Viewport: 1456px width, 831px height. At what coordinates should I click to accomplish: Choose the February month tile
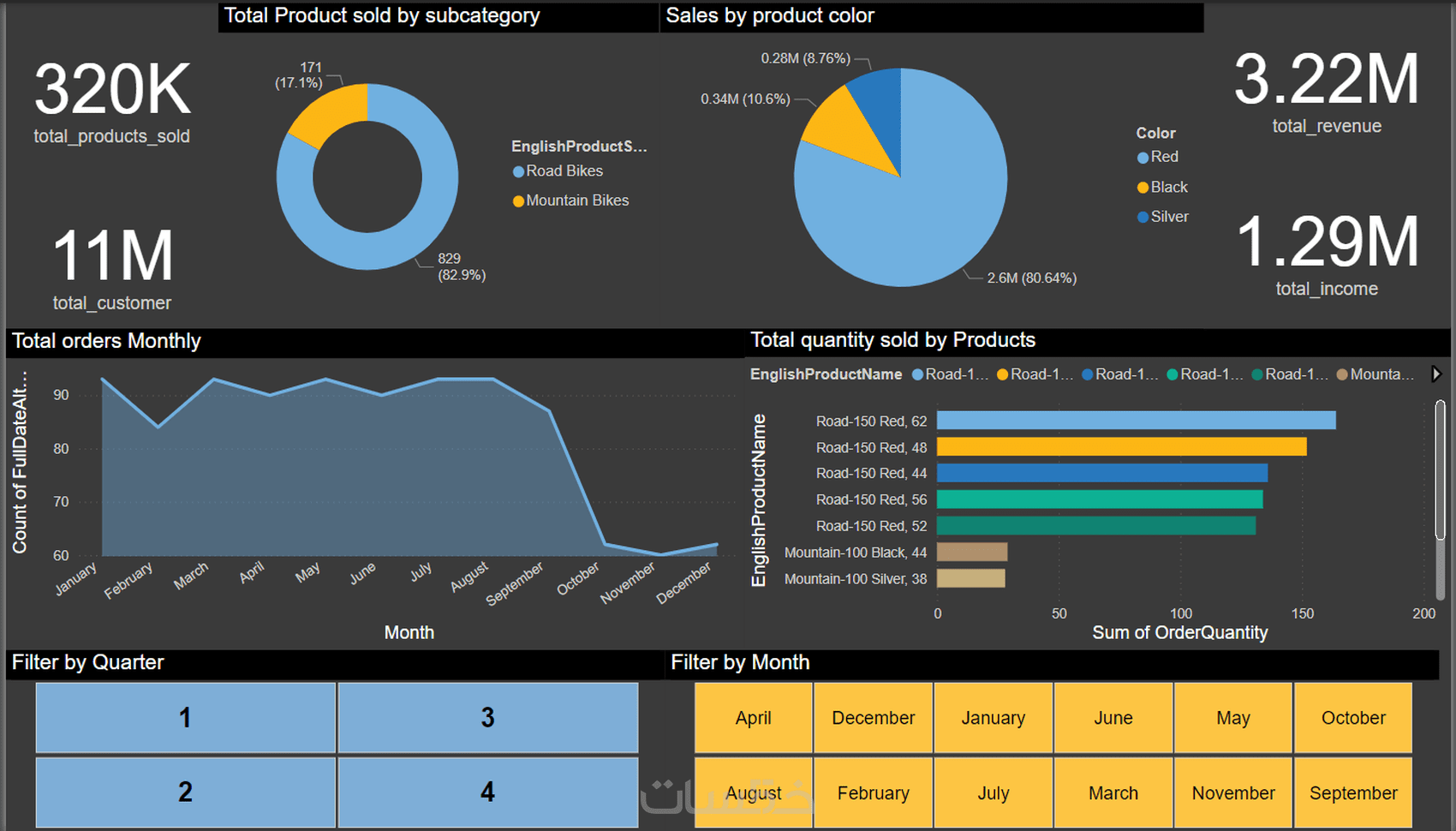[x=874, y=792]
